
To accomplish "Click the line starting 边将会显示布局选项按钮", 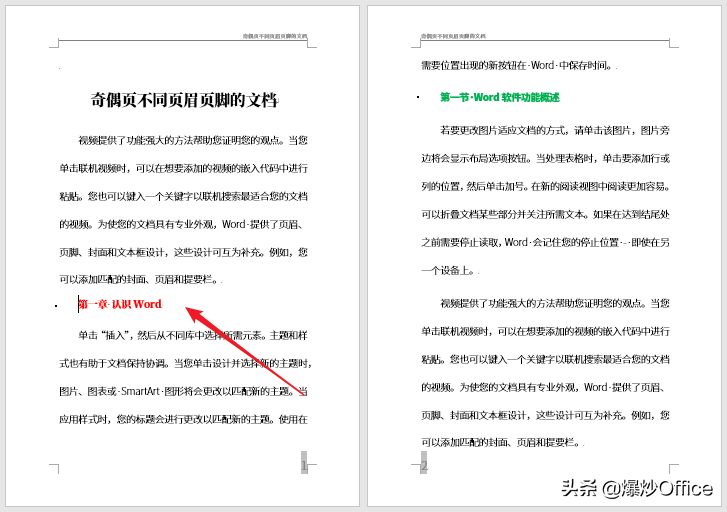I will coord(545,159).
